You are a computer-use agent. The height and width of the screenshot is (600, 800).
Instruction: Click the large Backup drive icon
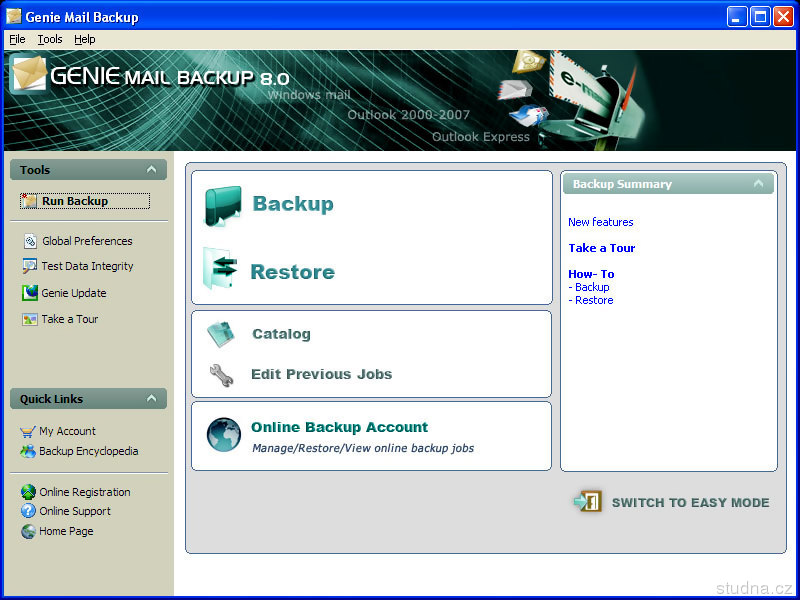pyautogui.click(x=222, y=206)
